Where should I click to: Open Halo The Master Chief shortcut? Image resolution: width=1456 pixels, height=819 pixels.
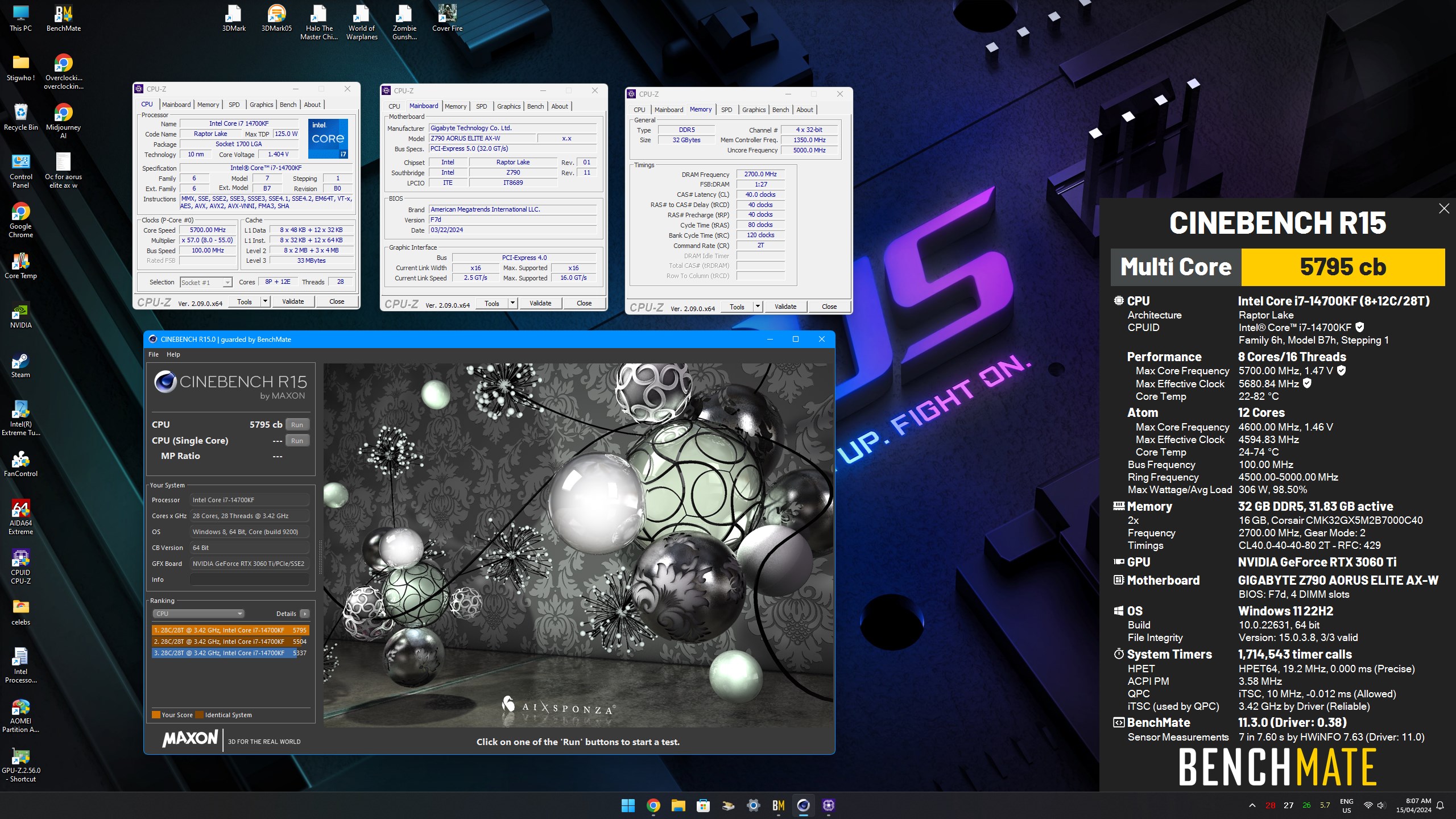point(319,23)
